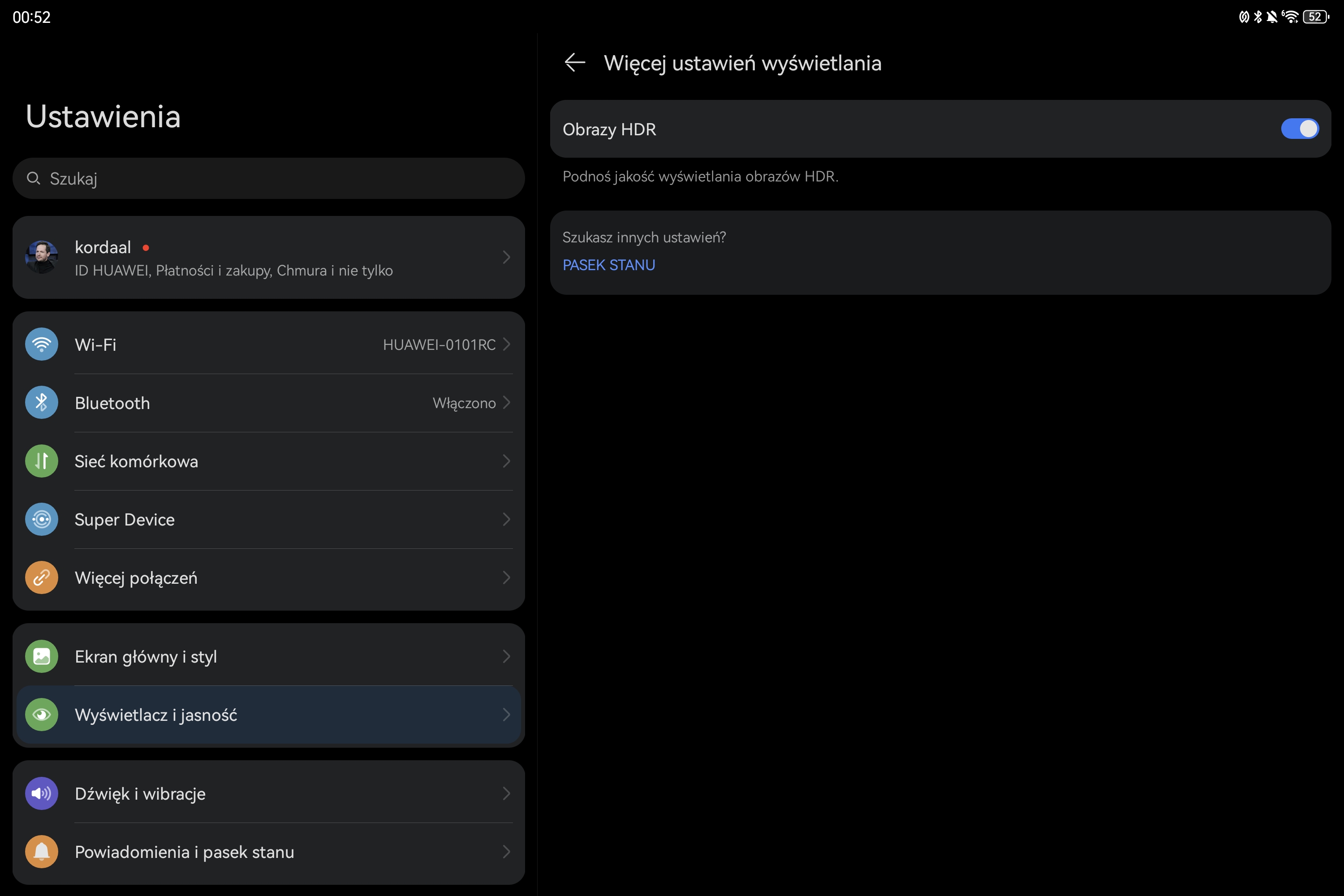Tap the Ustawienia heading
The width and height of the screenshot is (1344, 896).
pyautogui.click(x=103, y=116)
